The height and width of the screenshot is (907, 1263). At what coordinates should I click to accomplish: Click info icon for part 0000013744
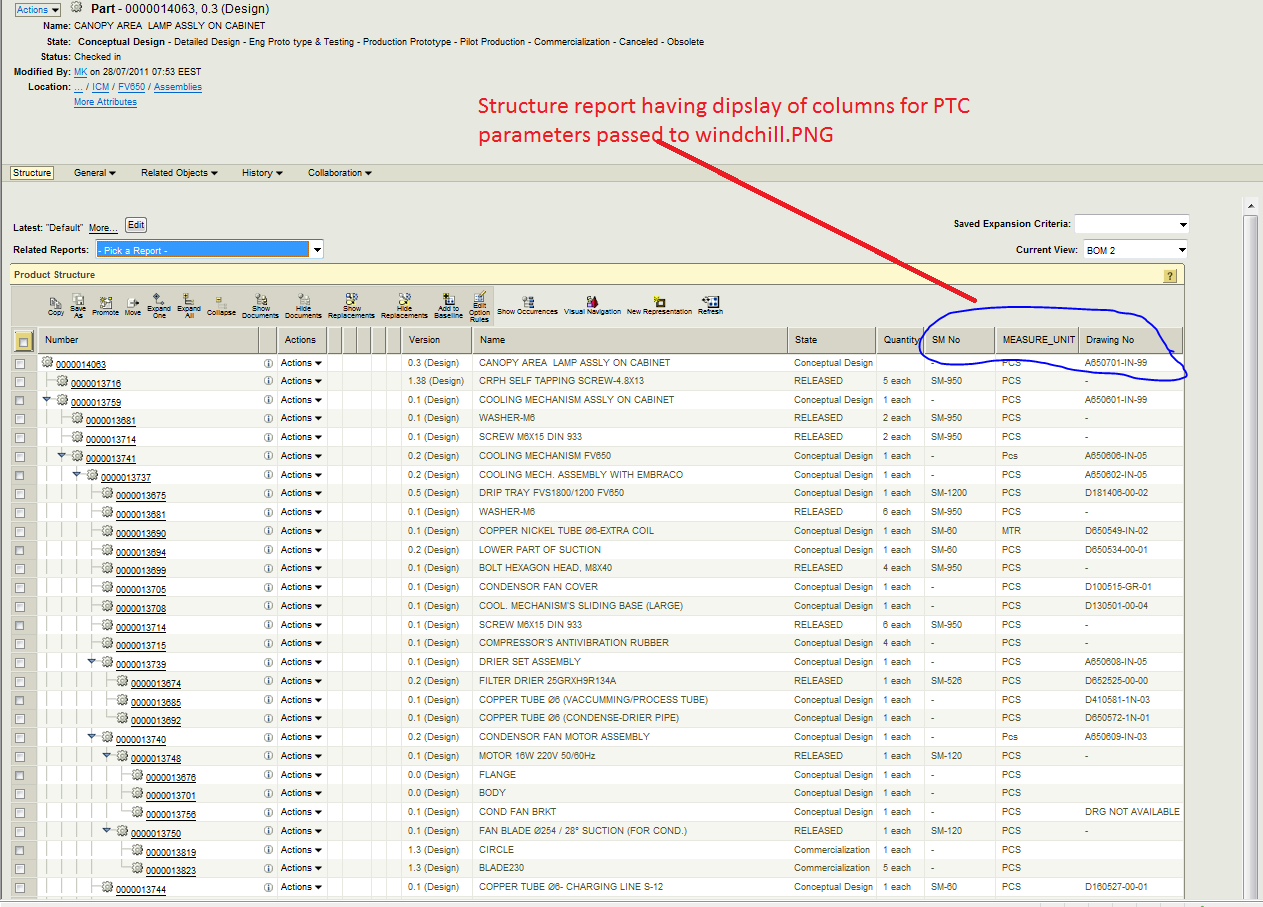point(268,887)
